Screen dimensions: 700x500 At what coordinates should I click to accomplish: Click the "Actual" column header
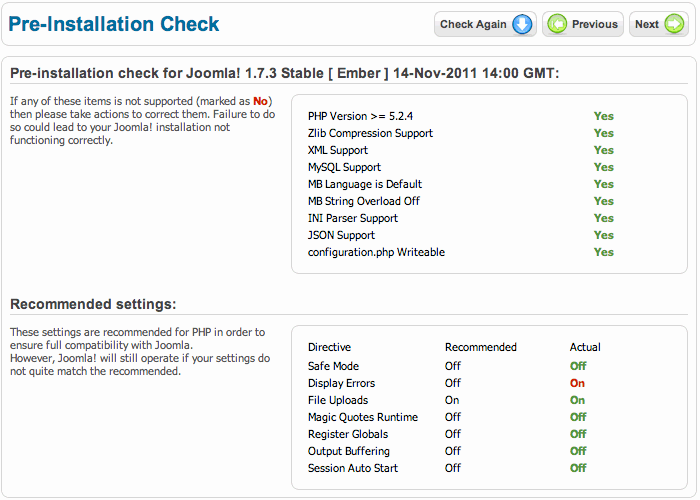click(585, 347)
